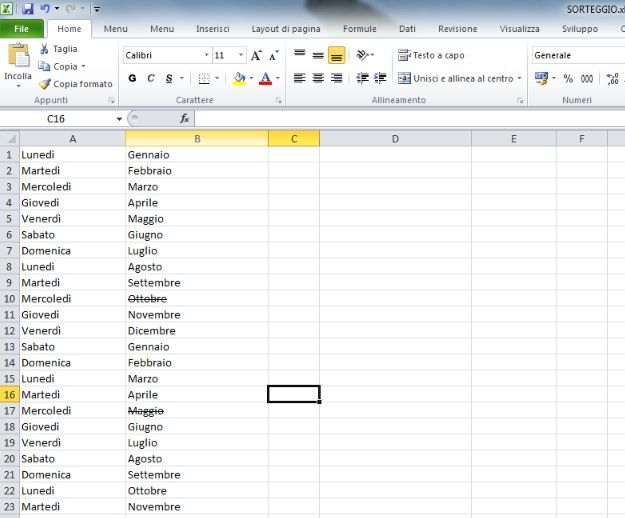The image size is (625, 518).
Task: Expand the Name Box dropdown arrow
Action: coord(120,118)
